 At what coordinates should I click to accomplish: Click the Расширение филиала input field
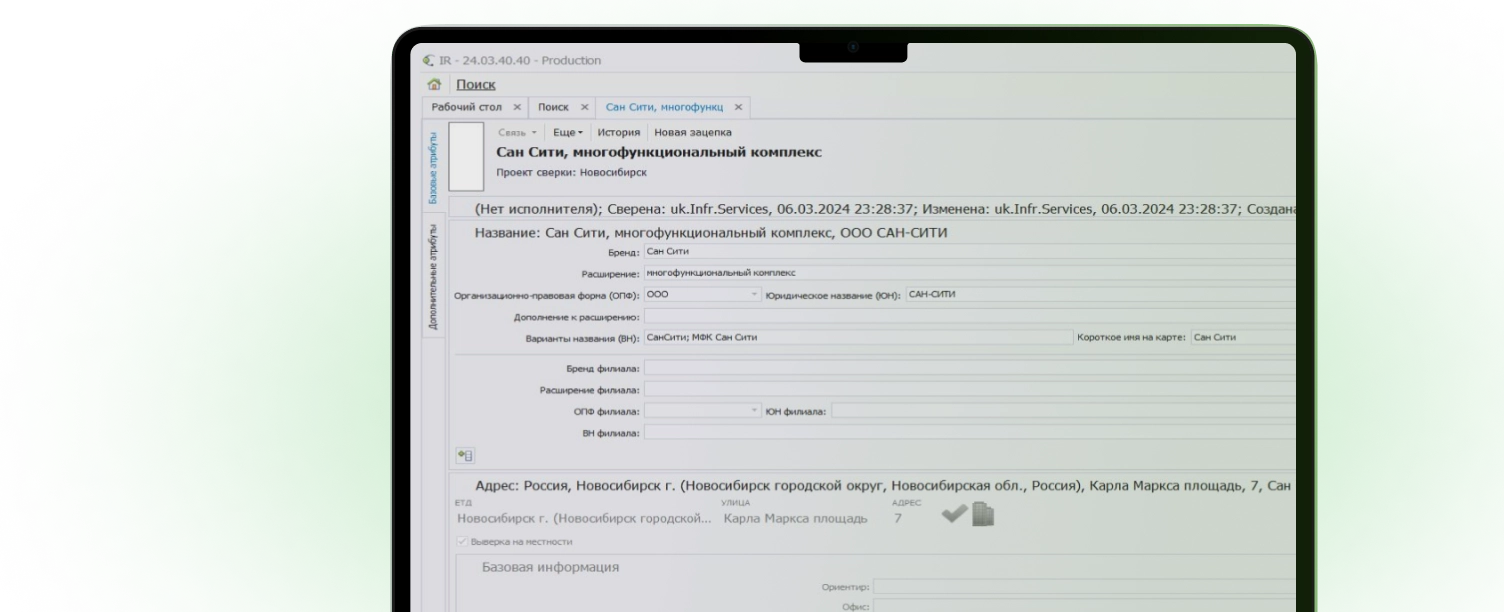click(x=970, y=390)
